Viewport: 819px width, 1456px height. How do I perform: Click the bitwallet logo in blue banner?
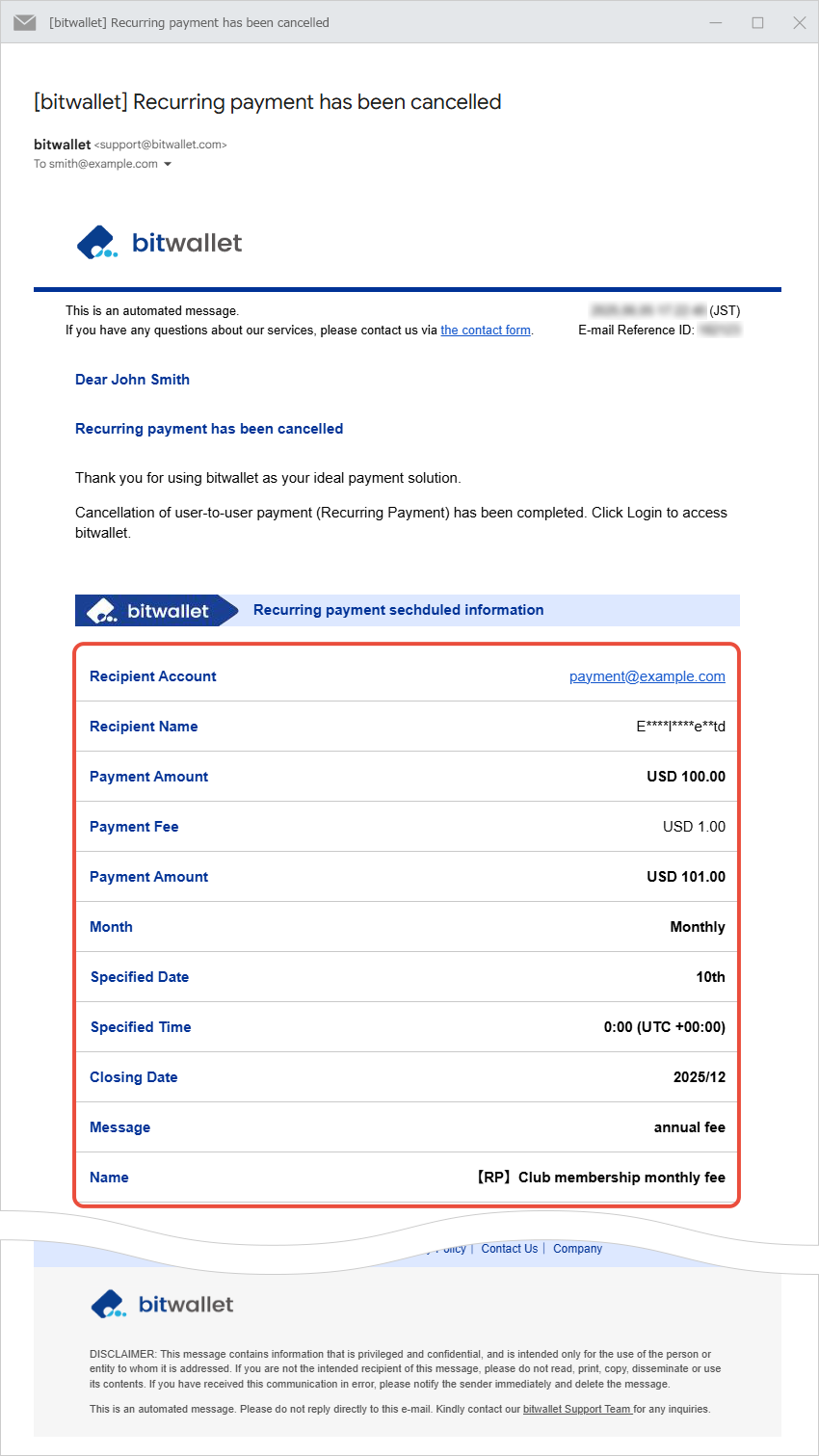tap(147, 611)
